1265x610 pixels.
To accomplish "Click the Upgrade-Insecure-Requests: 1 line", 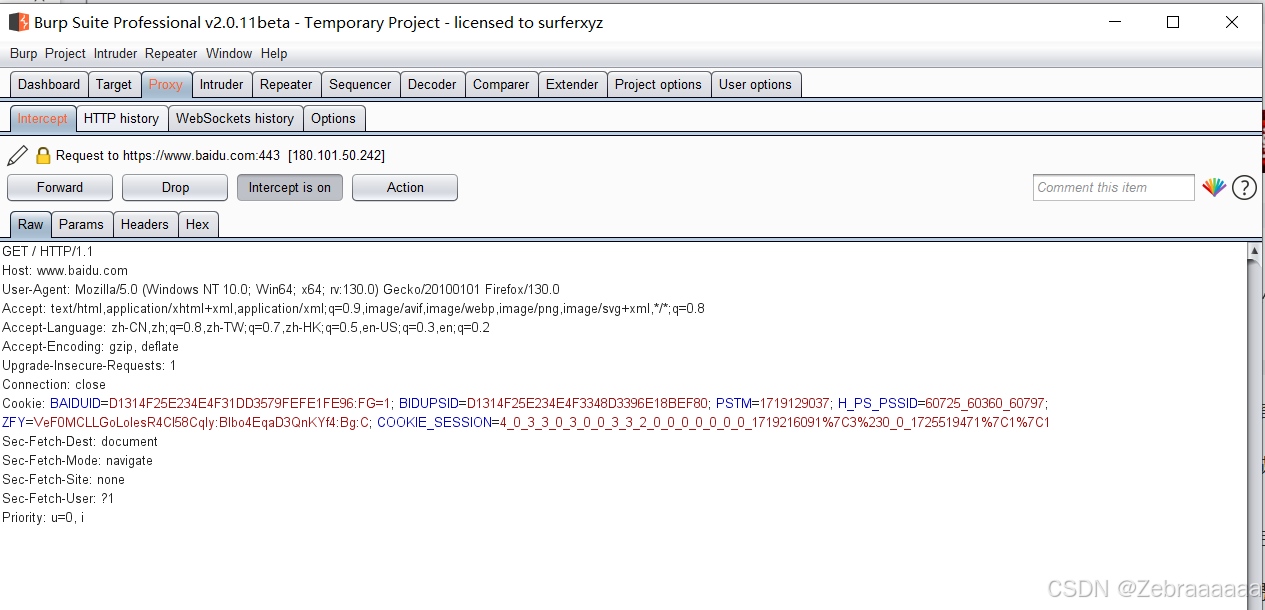I will (x=89, y=365).
